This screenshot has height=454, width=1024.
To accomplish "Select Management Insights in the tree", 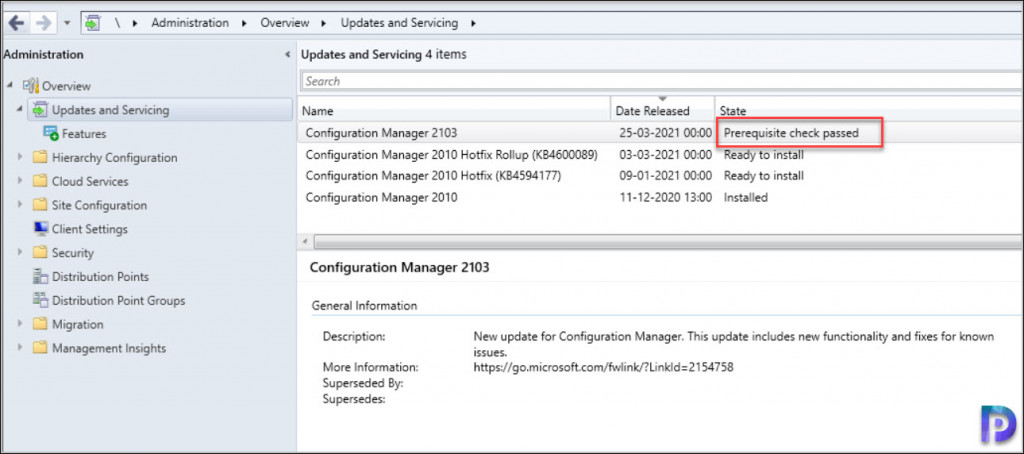I will [x=109, y=348].
